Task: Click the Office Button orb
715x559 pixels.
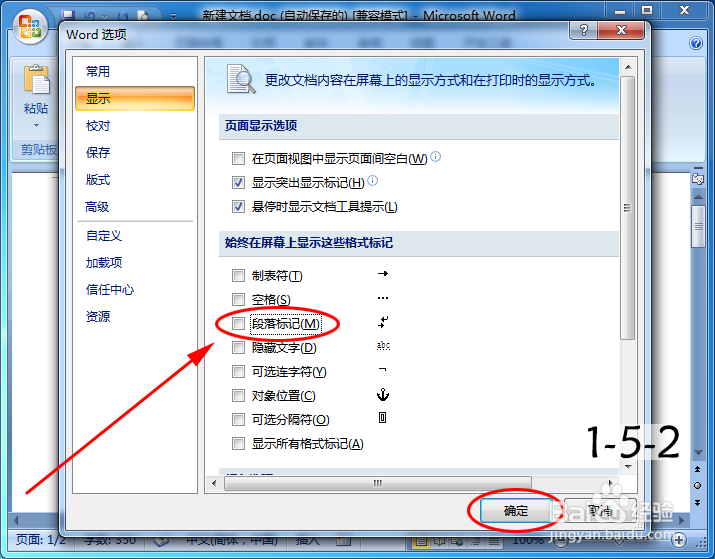Action: 31,26
